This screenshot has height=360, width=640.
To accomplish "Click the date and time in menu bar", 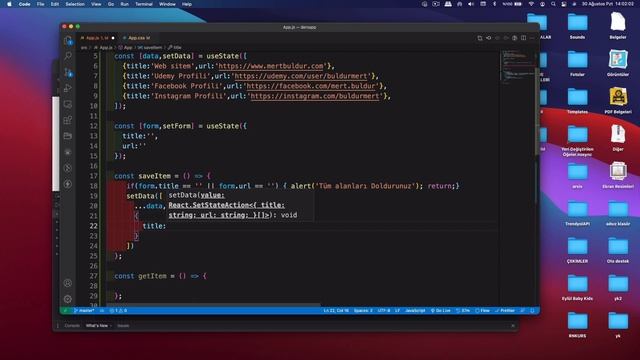I will click(608, 4).
